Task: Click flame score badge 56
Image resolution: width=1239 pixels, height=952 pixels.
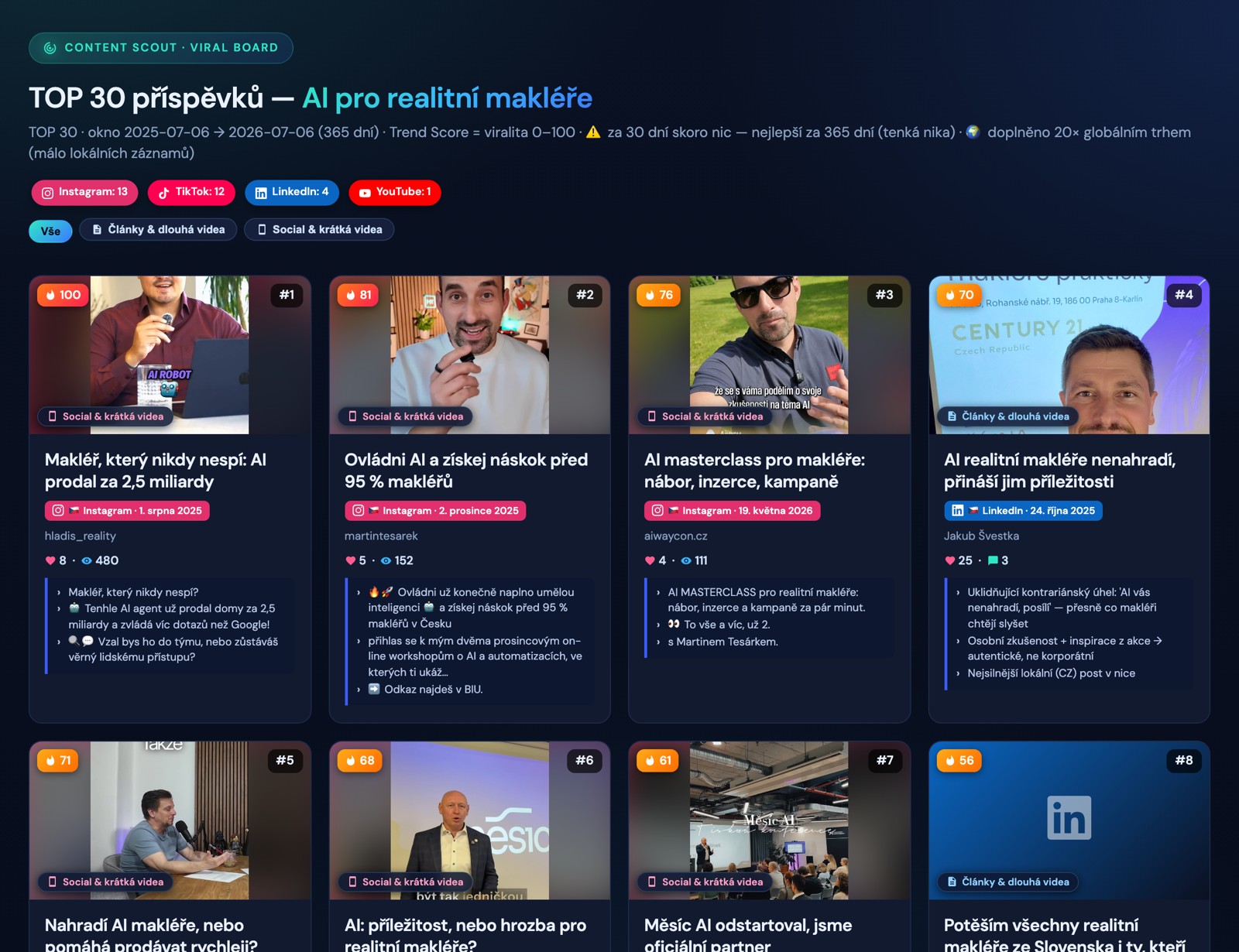Action: [959, 761]
